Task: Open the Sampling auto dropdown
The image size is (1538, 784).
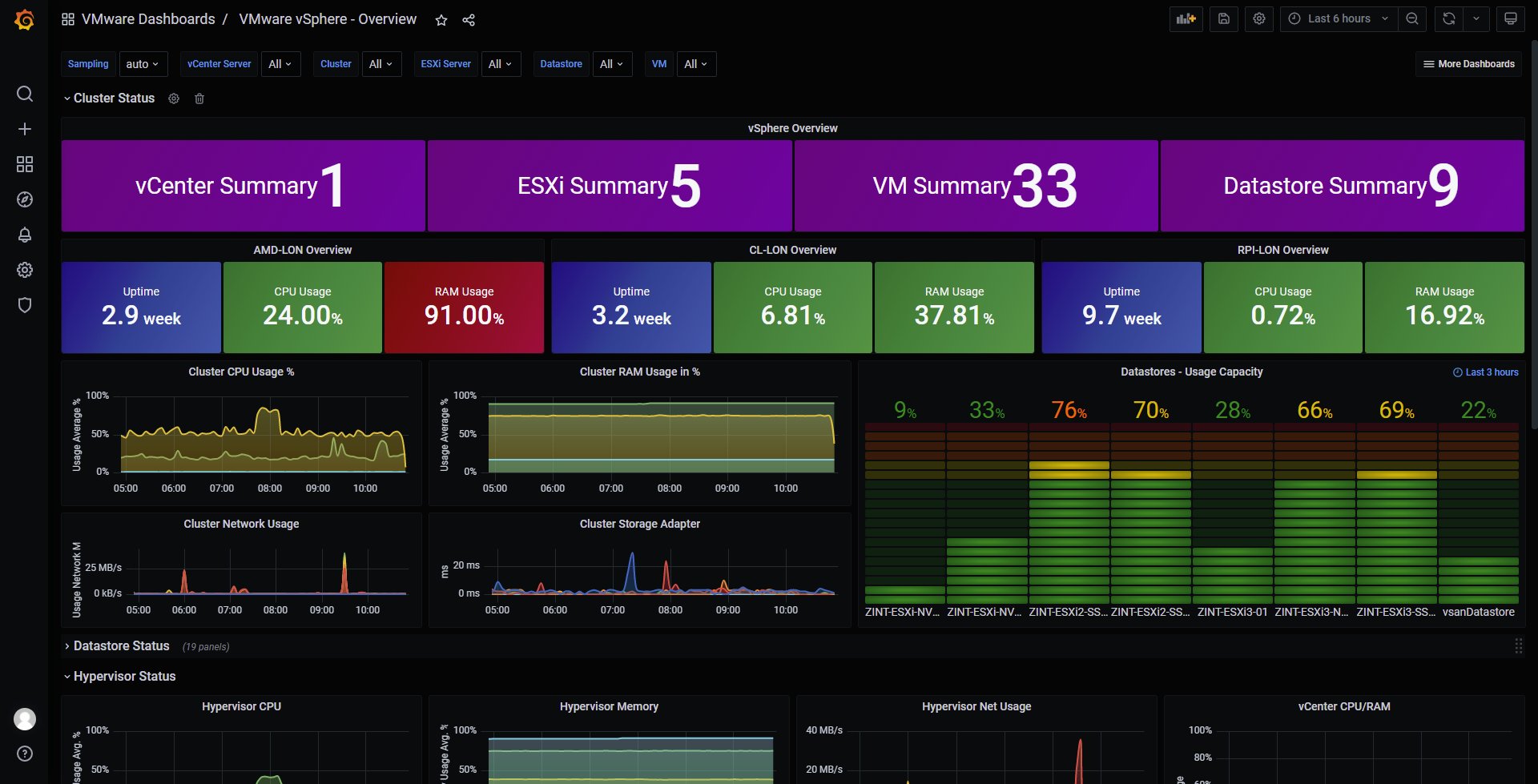Action: (x=143, y=64)
